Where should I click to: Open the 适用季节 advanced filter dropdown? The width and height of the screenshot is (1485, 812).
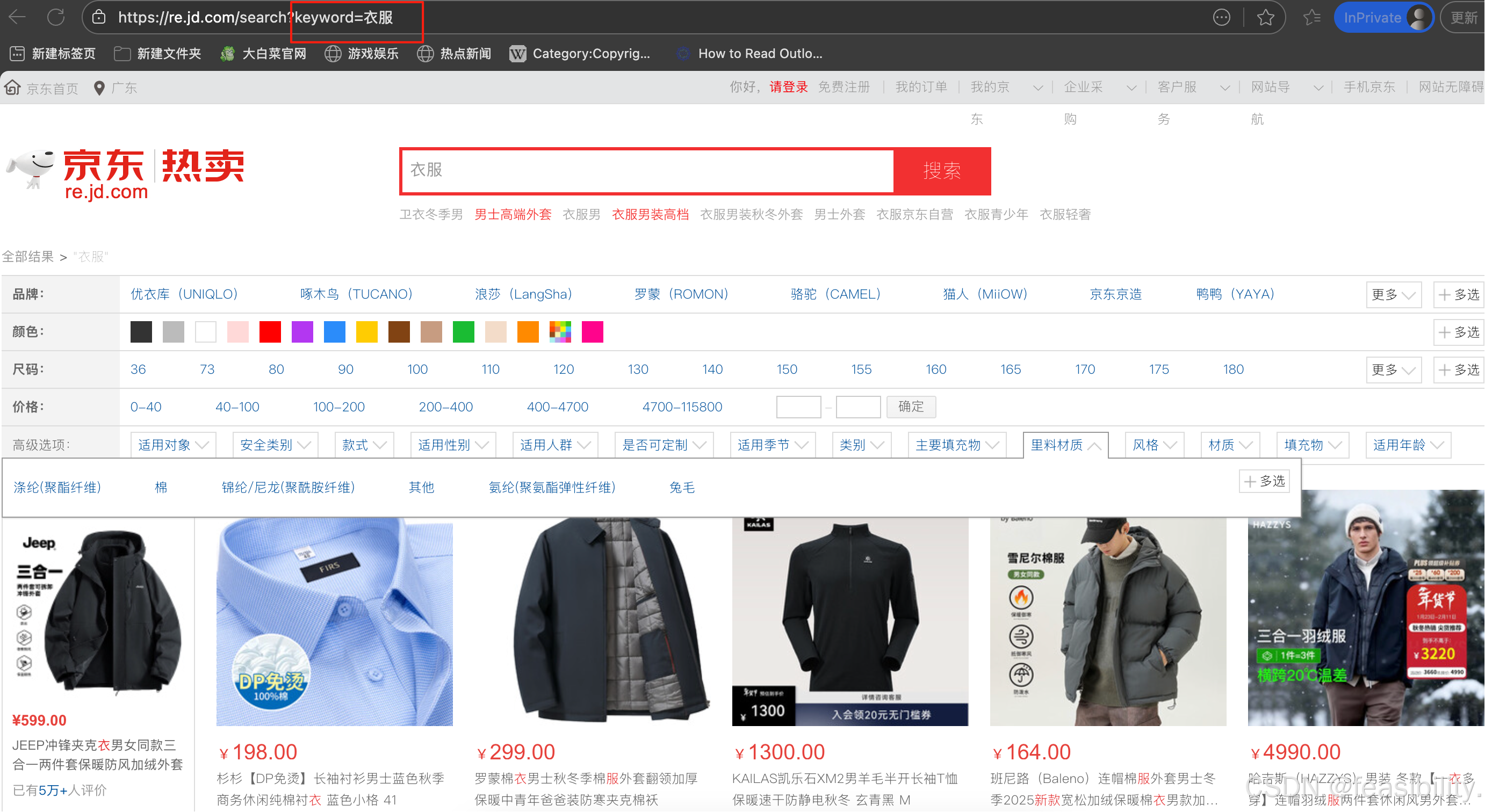(x=772, y=445)
